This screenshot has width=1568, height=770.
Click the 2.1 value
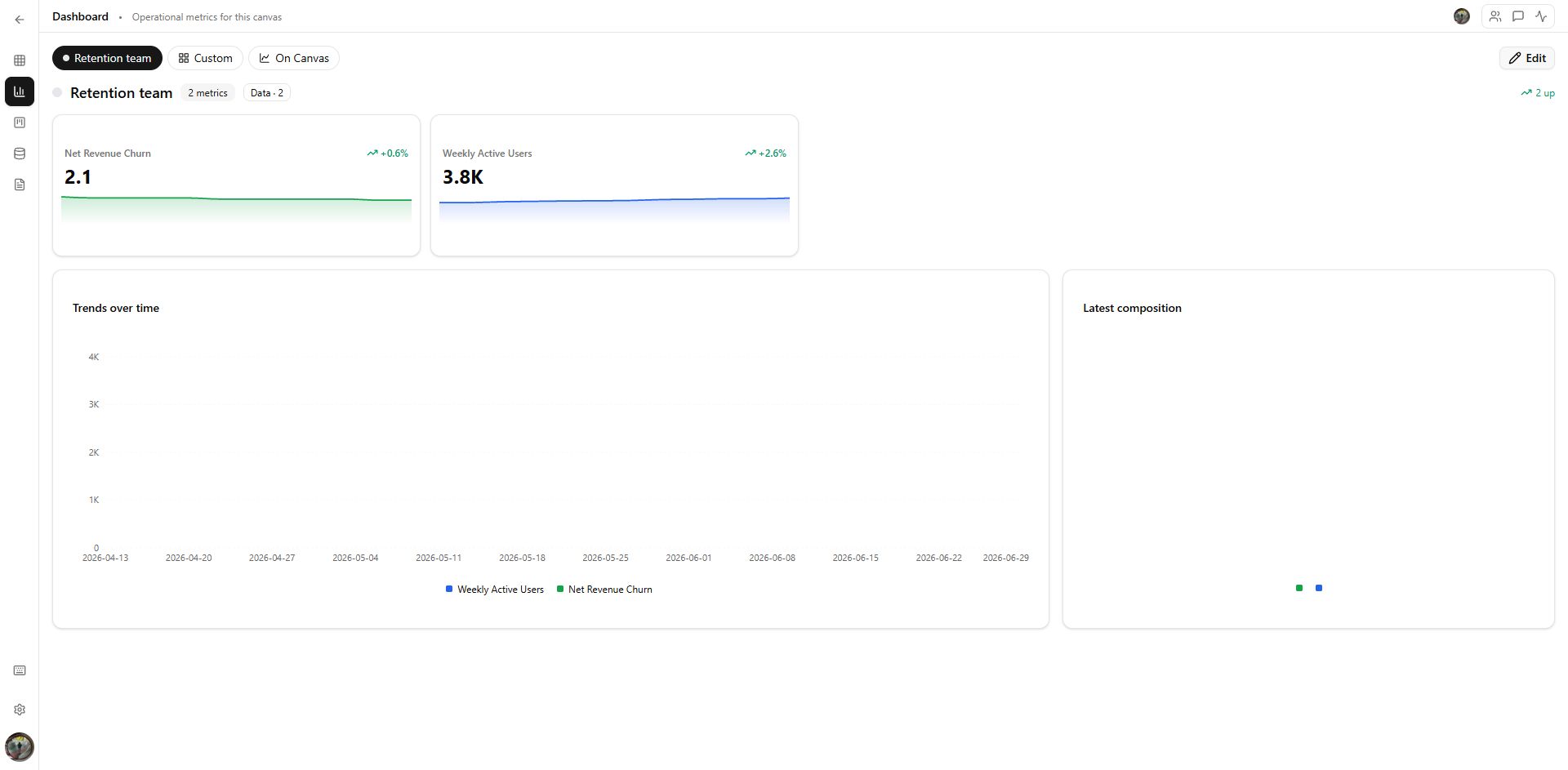(78, 177)
